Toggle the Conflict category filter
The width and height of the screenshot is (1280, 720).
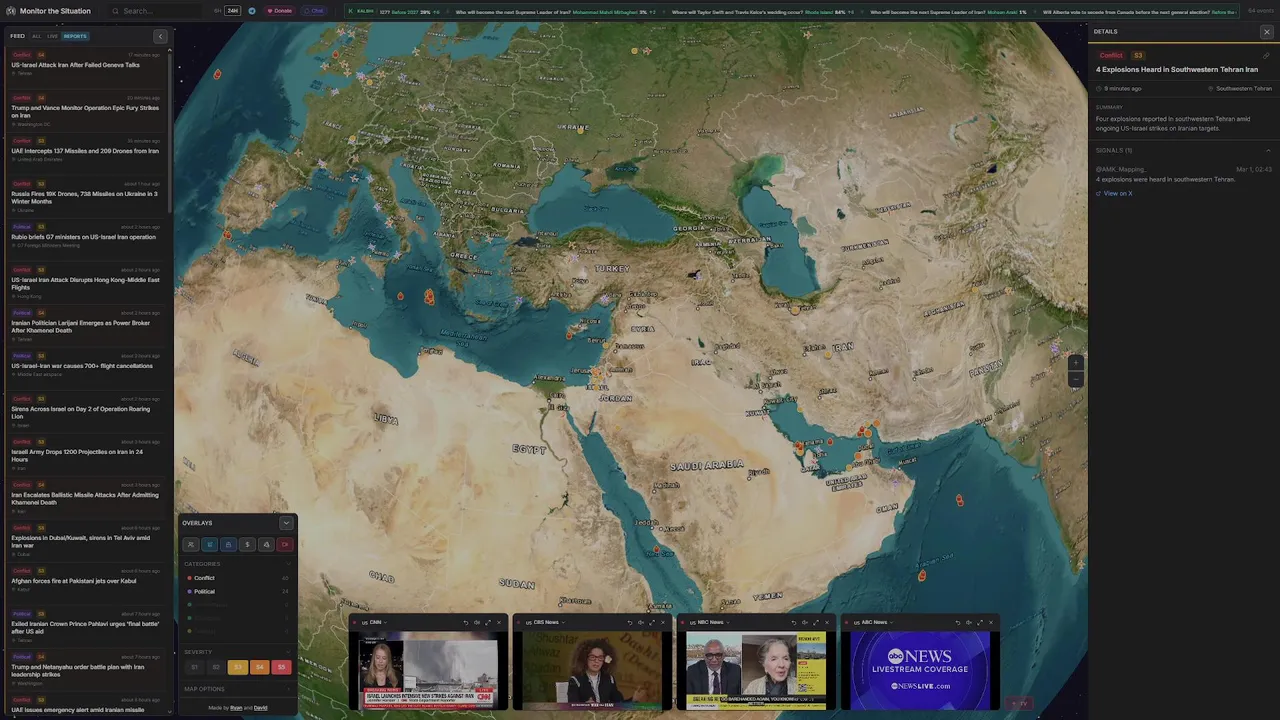coord(237,578)
